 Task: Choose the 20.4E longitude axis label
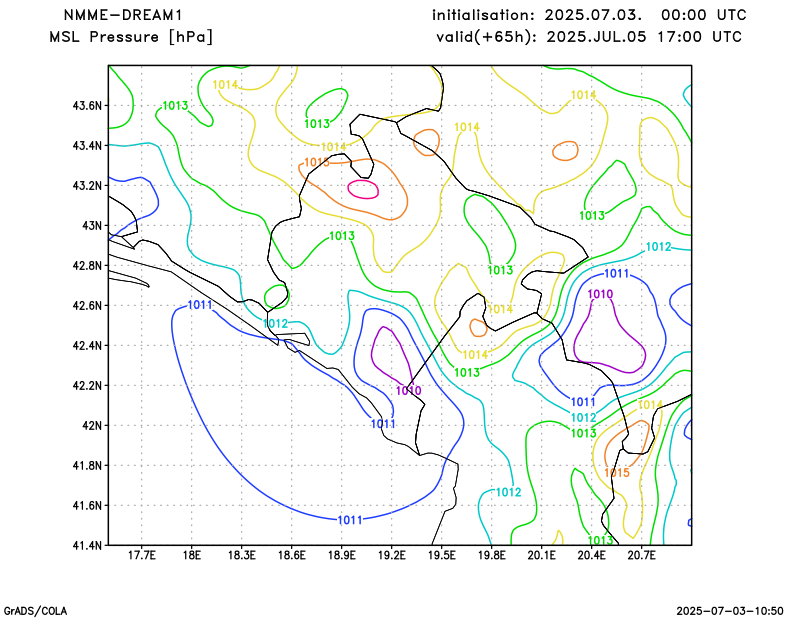(x=591, y=555)
